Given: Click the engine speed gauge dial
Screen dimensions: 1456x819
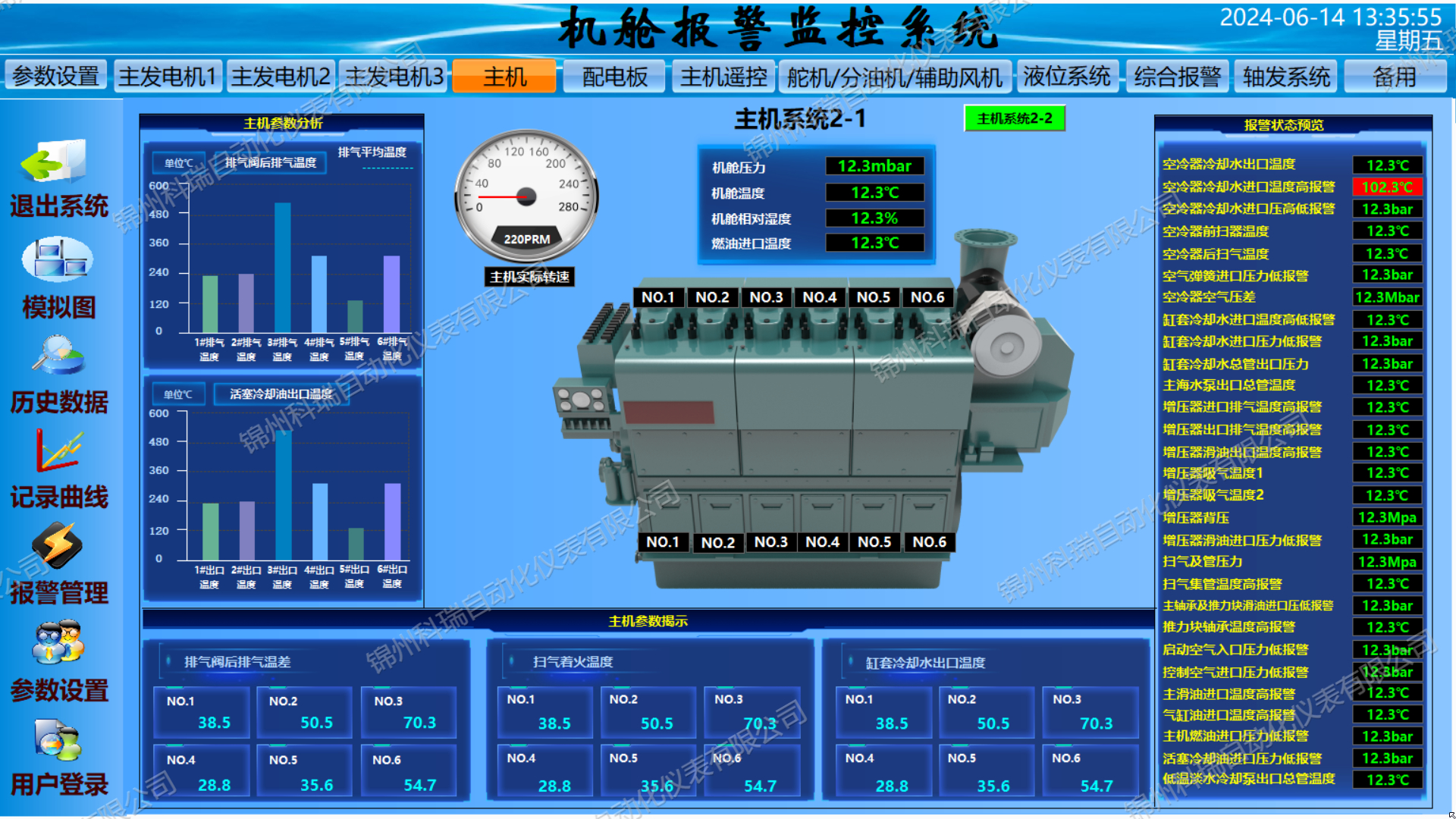Looking at the screenshot, I should [x=526, y=196].
